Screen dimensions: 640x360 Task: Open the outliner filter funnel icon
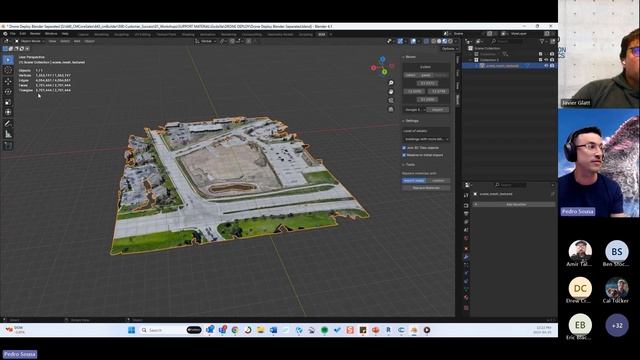click(542, 41)
